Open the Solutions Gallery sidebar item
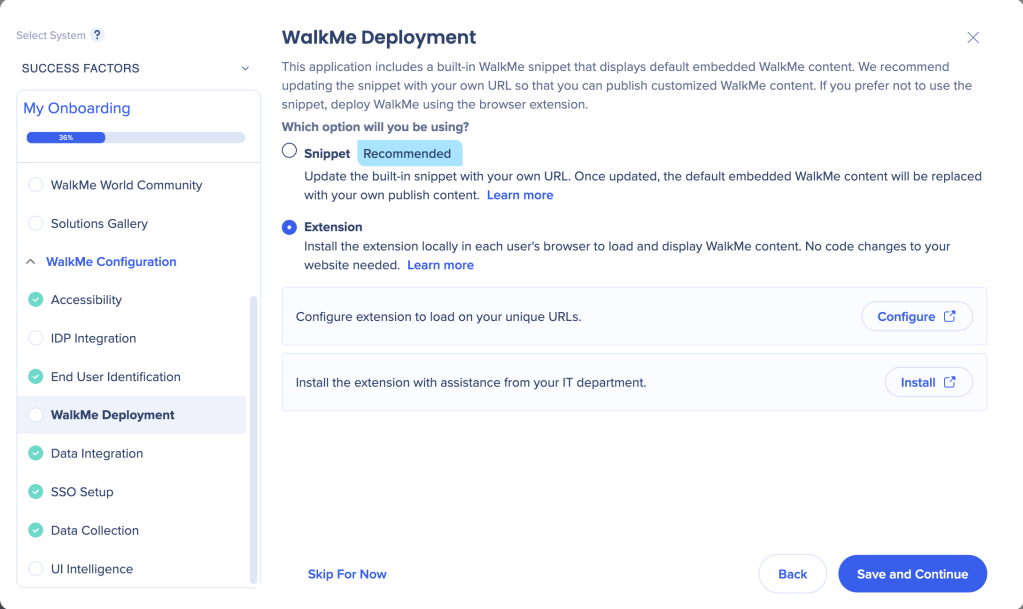Image resolution: width=1023 pixels, height=609 pixels. click(x=99, y=224)
